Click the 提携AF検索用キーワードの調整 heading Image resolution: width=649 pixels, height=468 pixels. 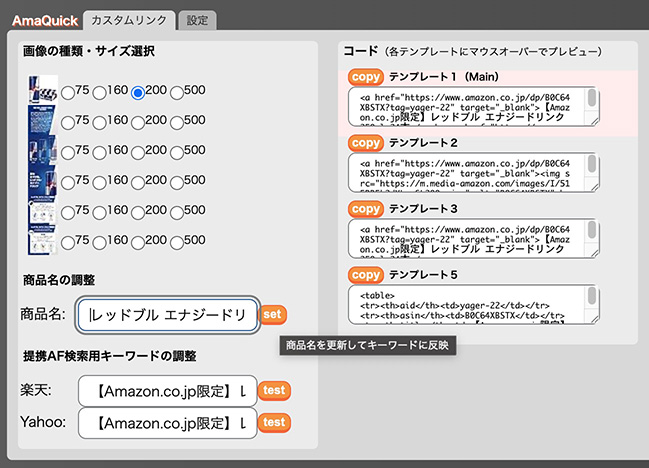click(110, 356)
